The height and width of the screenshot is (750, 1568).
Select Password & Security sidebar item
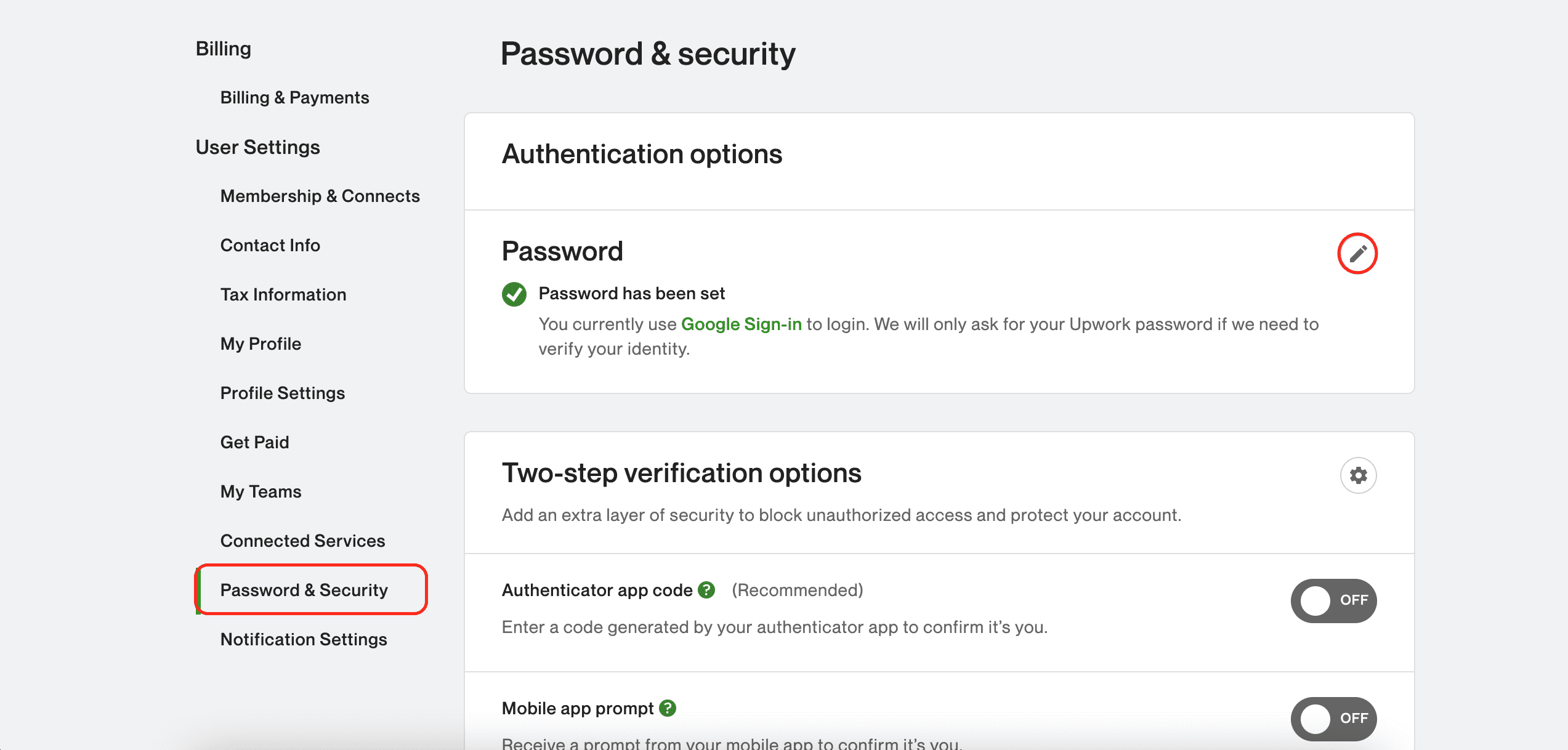[x=304, y=590]
